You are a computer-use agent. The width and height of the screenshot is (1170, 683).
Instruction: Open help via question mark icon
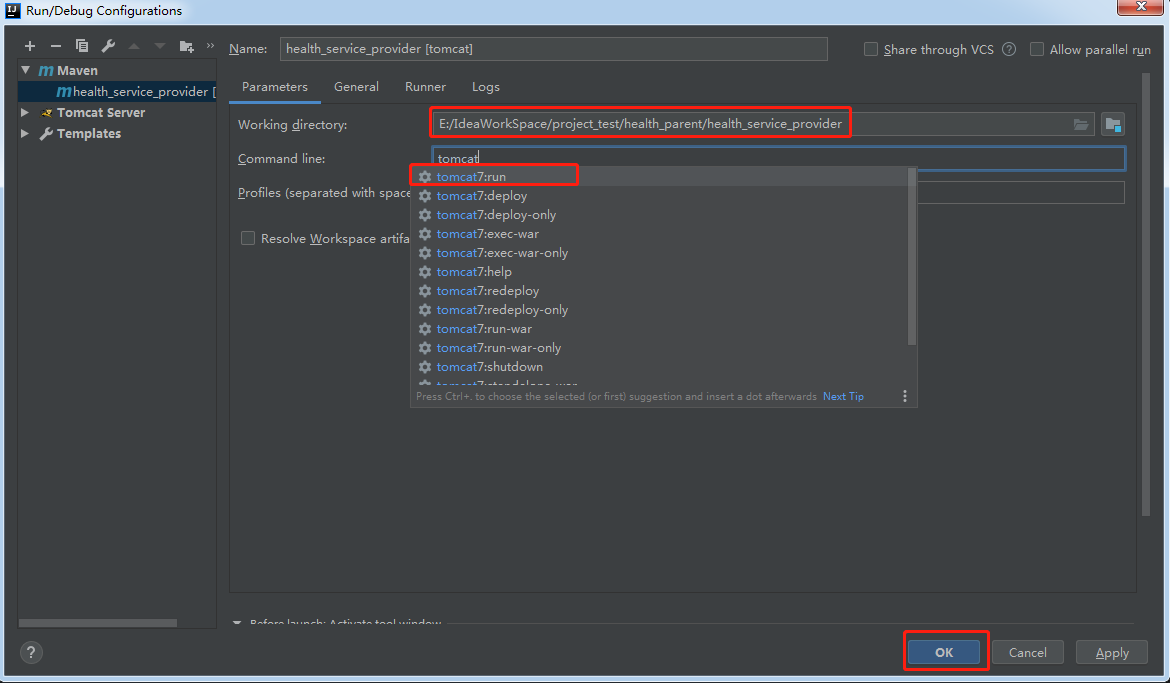pyautogui.click(x=30, y=652)
